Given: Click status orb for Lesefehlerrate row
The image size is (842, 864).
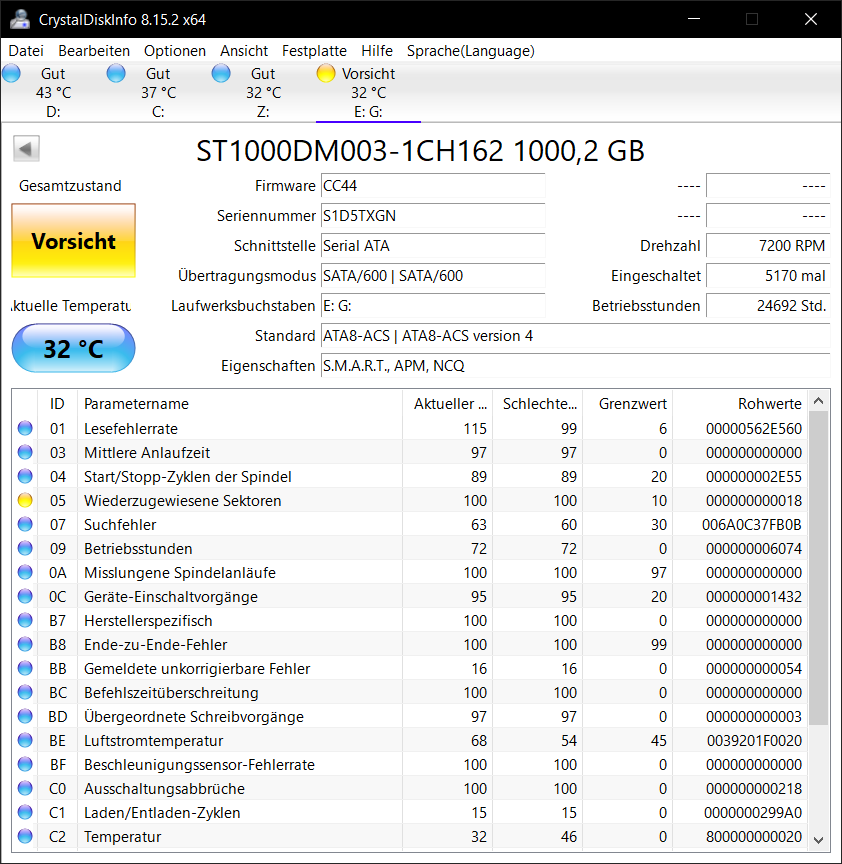Looking at the screenshot, I should (25, 428).
